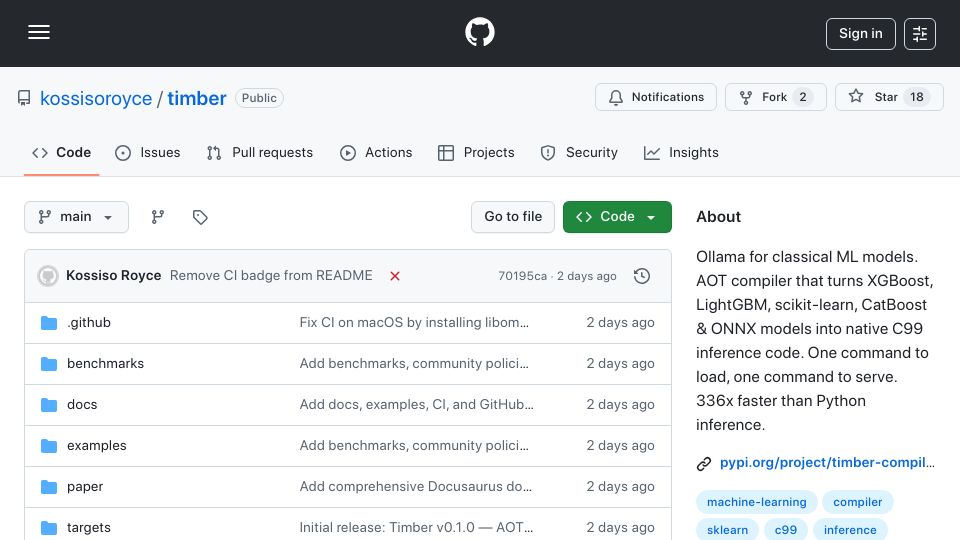Open commit history clock icon
The width and height of the screenshot is (960, 540).
(x=642, y=276)
